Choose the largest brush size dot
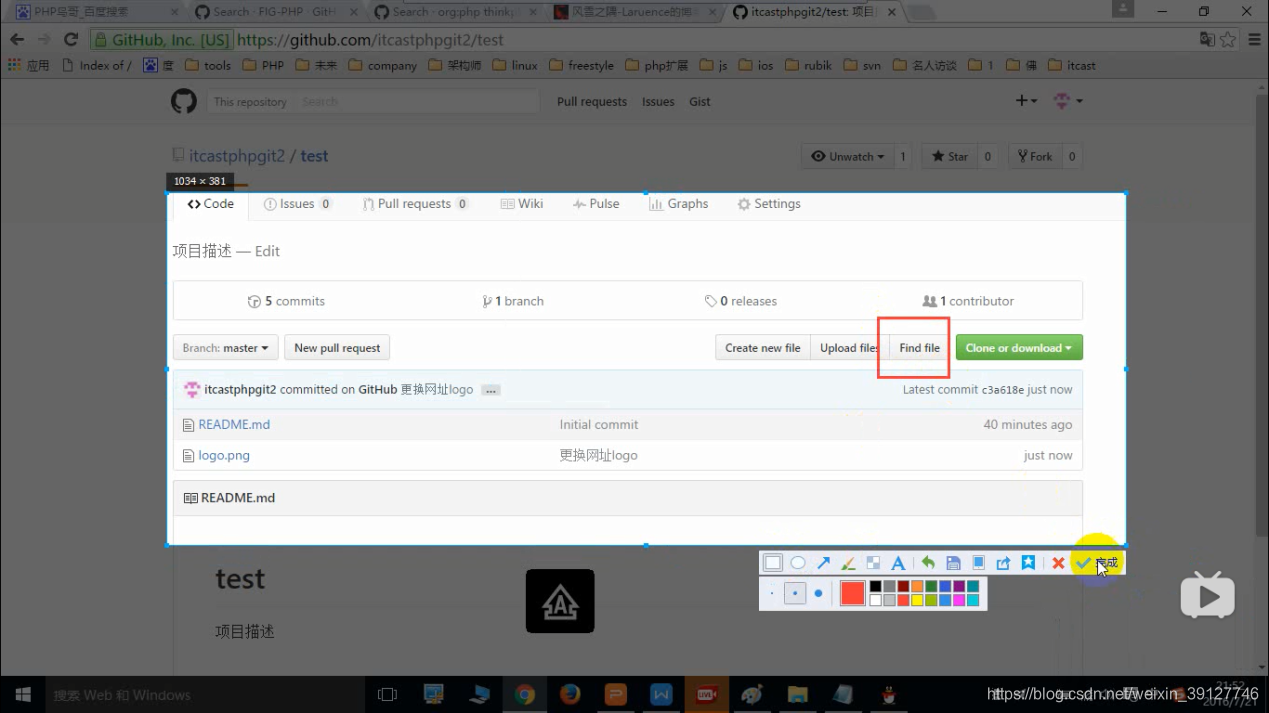Image resolution: width=1269 pixels, height=713 pixels. pos(818,594)
